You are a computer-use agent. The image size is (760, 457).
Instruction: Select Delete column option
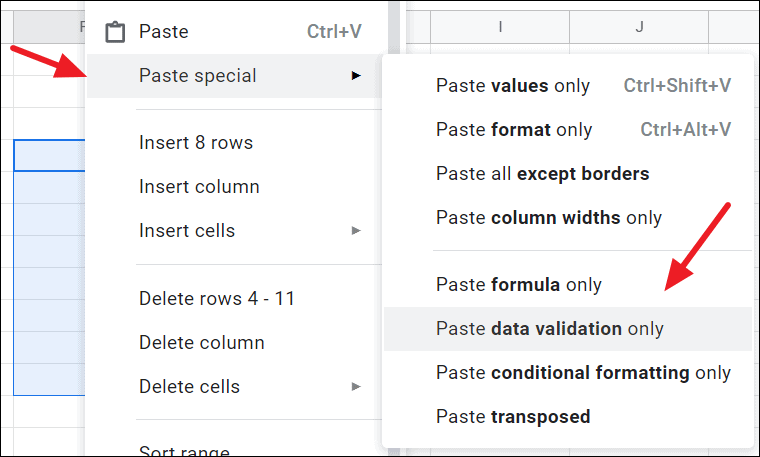pyautogui.click(x=202, y=343)
